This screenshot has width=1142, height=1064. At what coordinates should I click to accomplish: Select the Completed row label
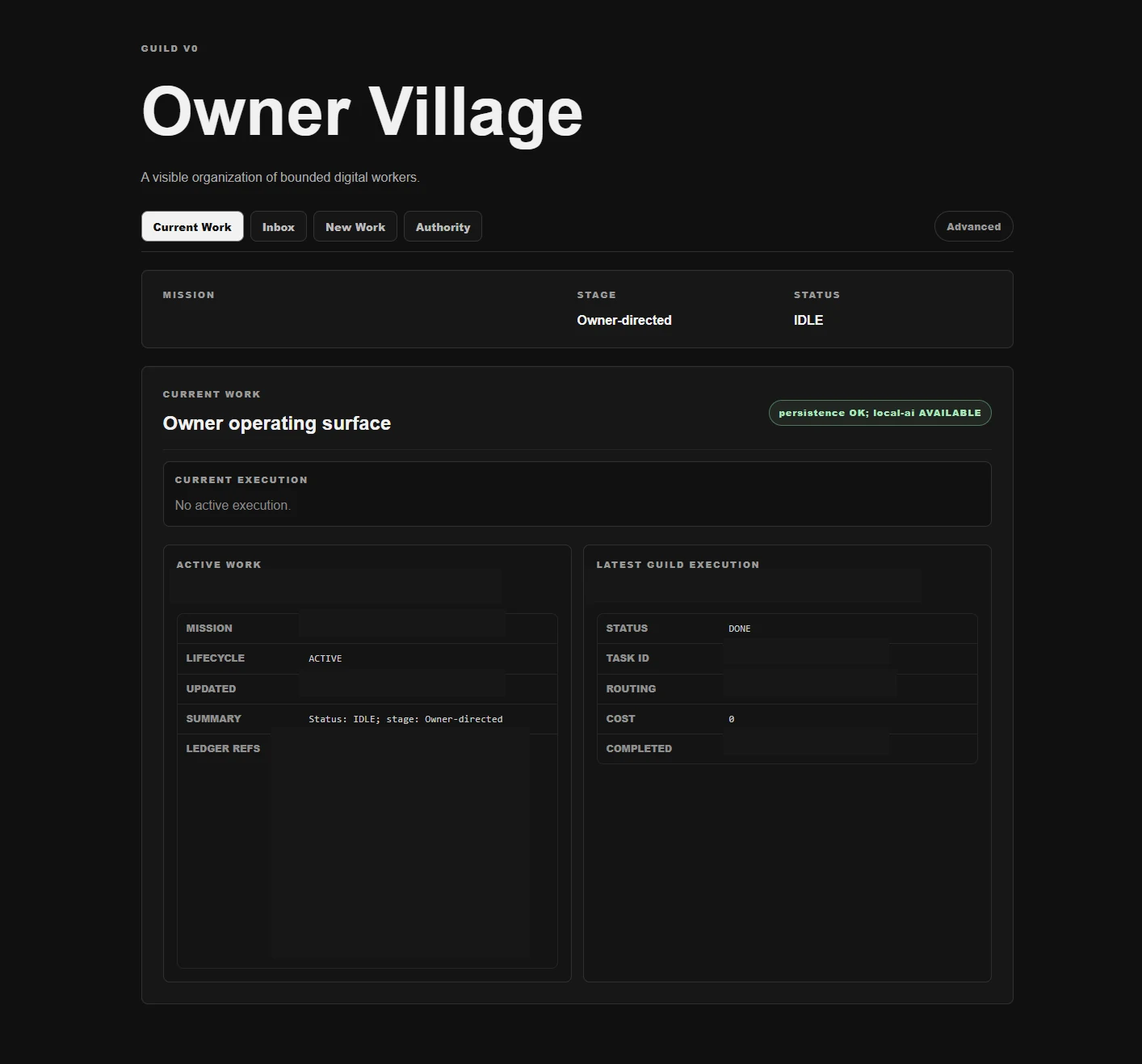tap(639, 749)
